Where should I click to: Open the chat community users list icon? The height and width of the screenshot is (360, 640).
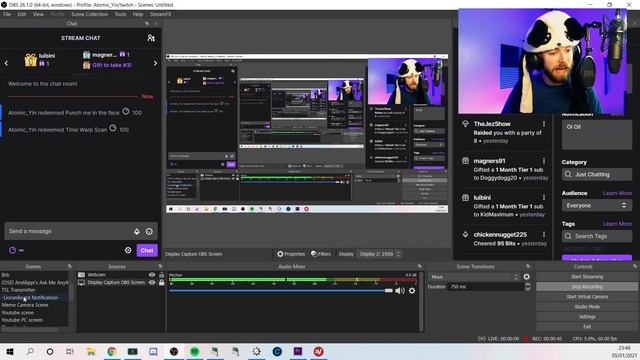point(151,38)
